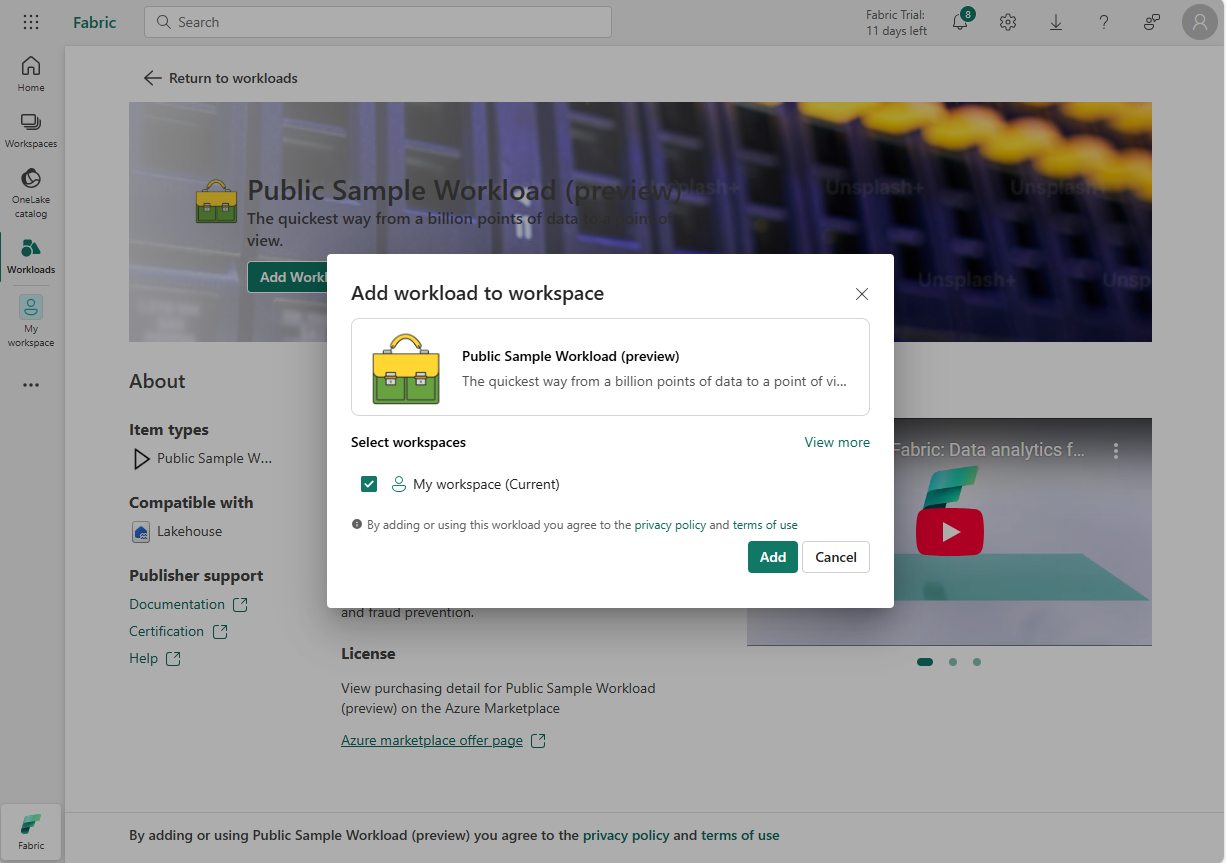Click the Fabric logo at bottom left
The height and width of the screenshot is (863, 1226).
31,831
